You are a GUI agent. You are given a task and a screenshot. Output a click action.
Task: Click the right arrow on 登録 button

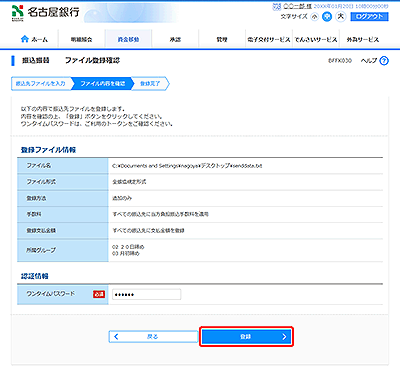(284, 337)
